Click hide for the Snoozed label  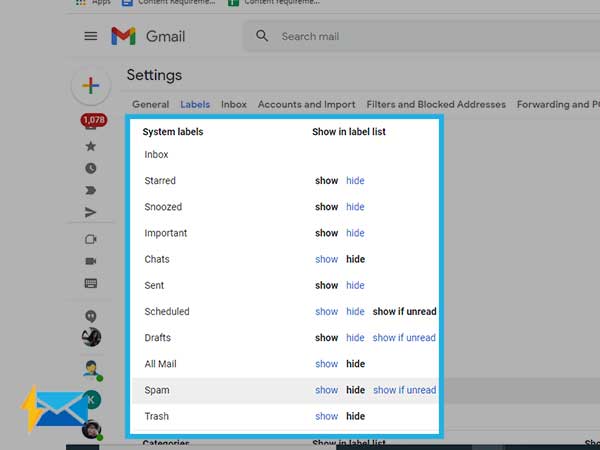(355, 207)
